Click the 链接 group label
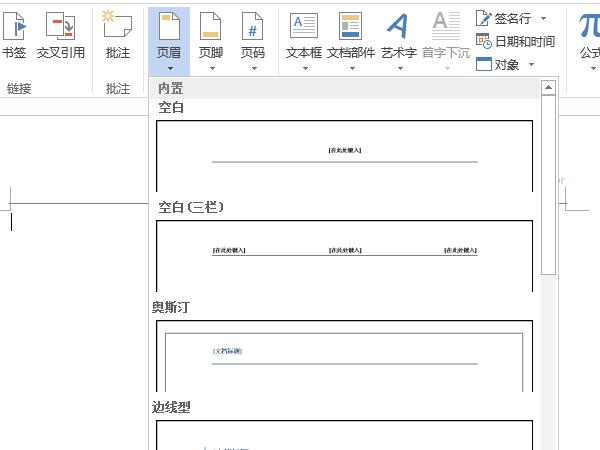Screen dimensions: 600x450 (x=19, y=89)
